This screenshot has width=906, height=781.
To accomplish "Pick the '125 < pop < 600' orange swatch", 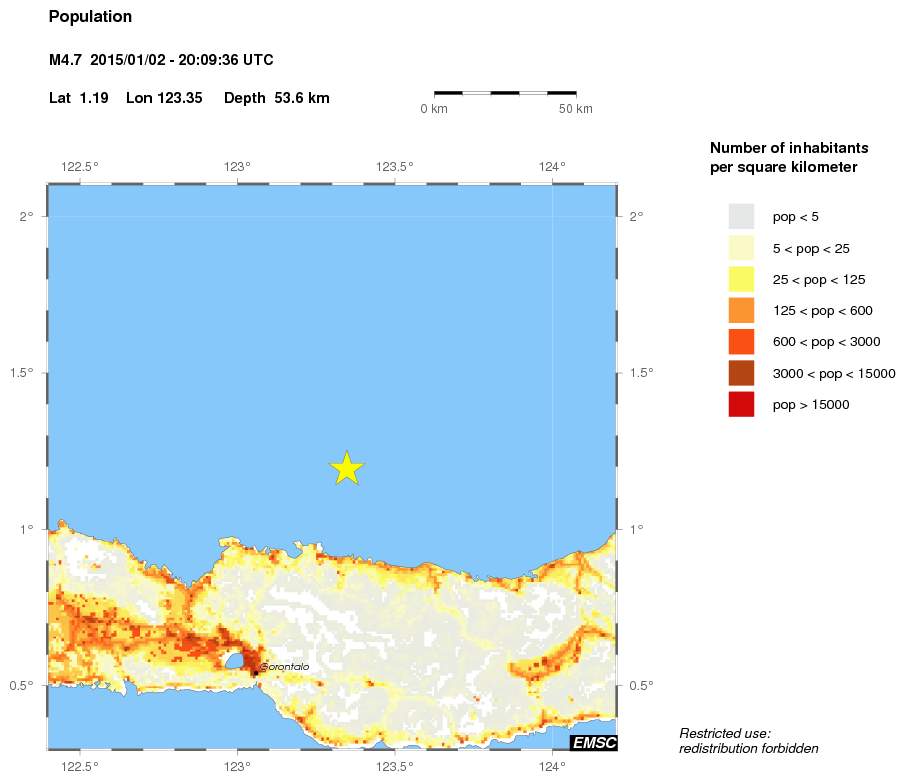I will click(741, 310).
